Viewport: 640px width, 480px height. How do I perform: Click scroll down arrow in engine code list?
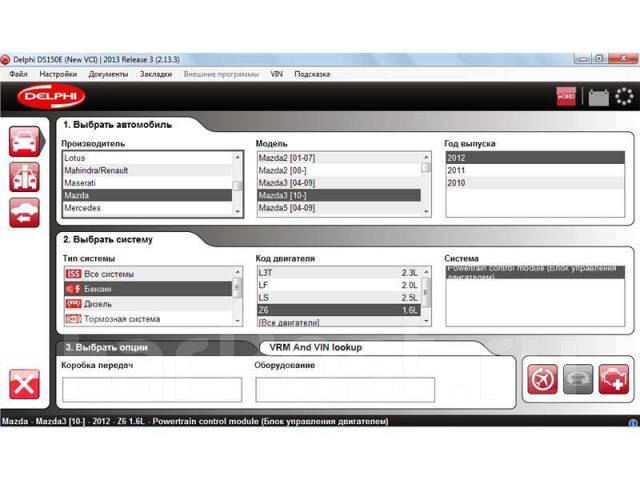(426, 321)
